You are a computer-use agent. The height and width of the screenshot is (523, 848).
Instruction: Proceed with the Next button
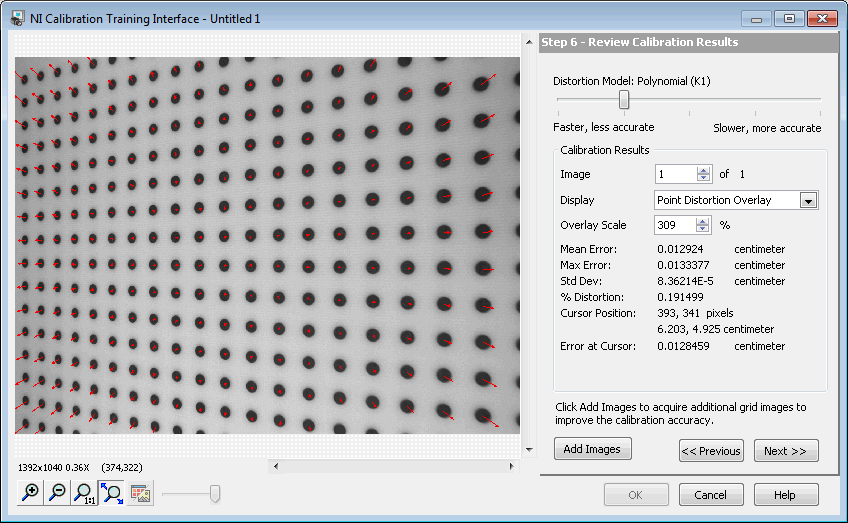click(786, 450)
